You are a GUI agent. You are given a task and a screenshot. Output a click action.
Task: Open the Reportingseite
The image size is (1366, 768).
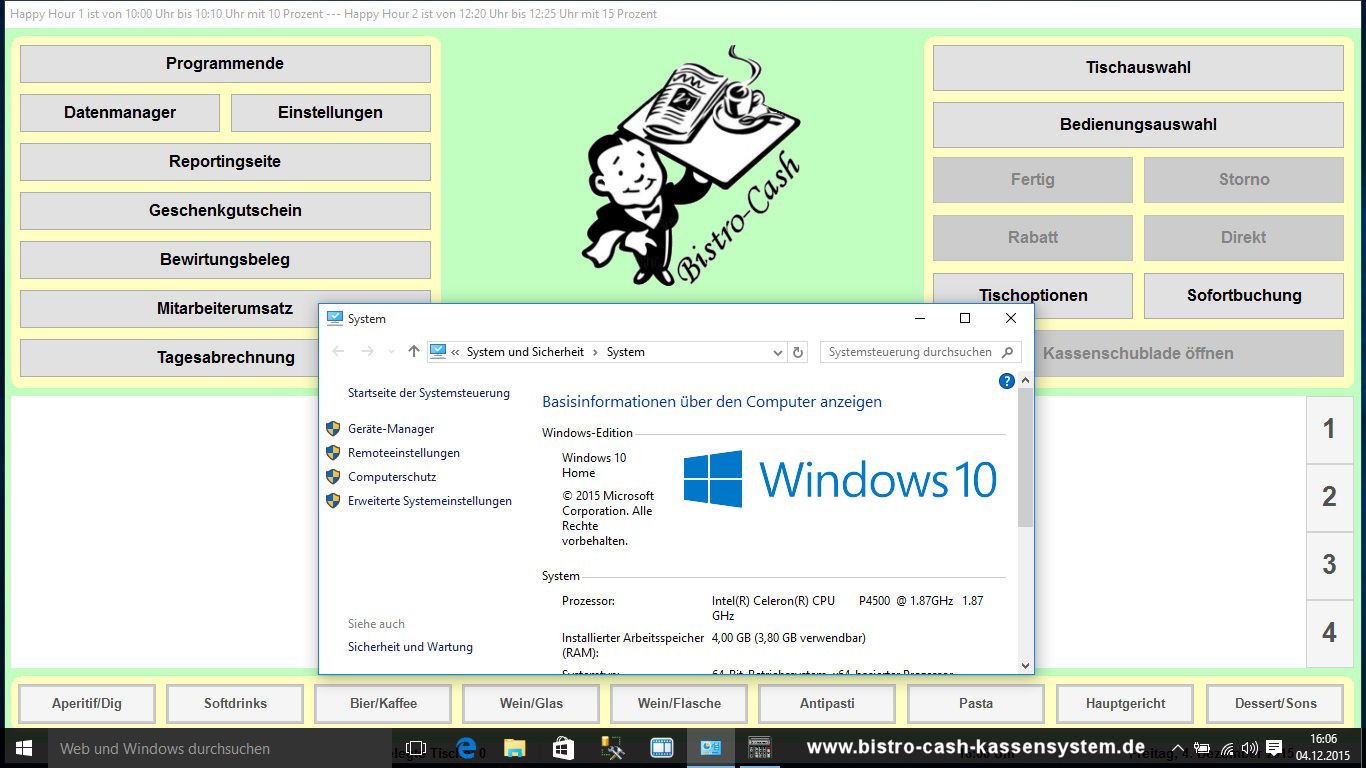[225, 162]
